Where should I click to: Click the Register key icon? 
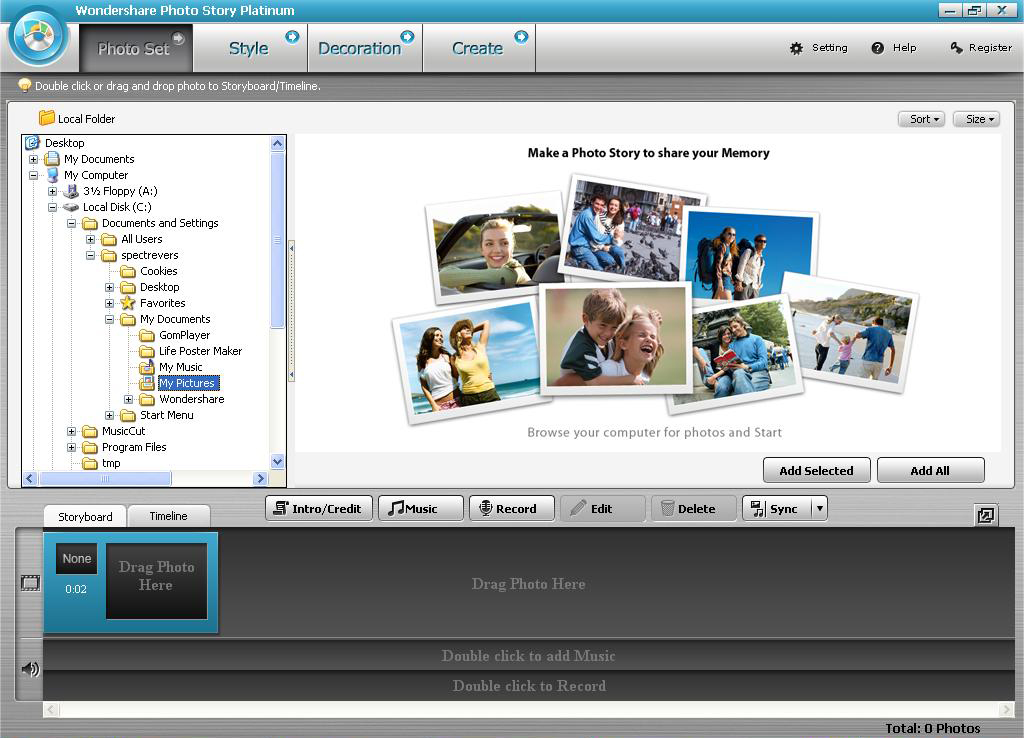[957, 47]
